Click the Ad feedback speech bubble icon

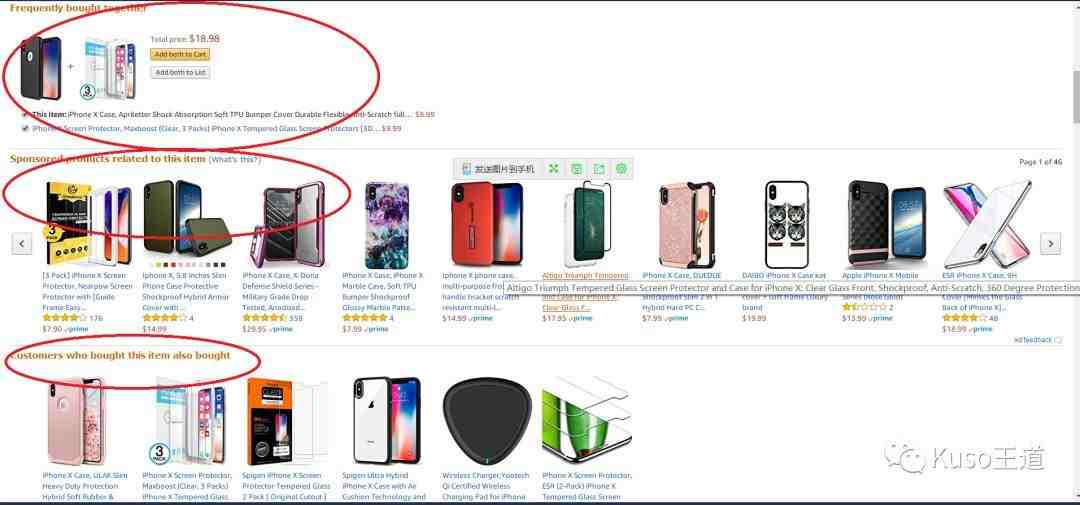[1058, 340]
